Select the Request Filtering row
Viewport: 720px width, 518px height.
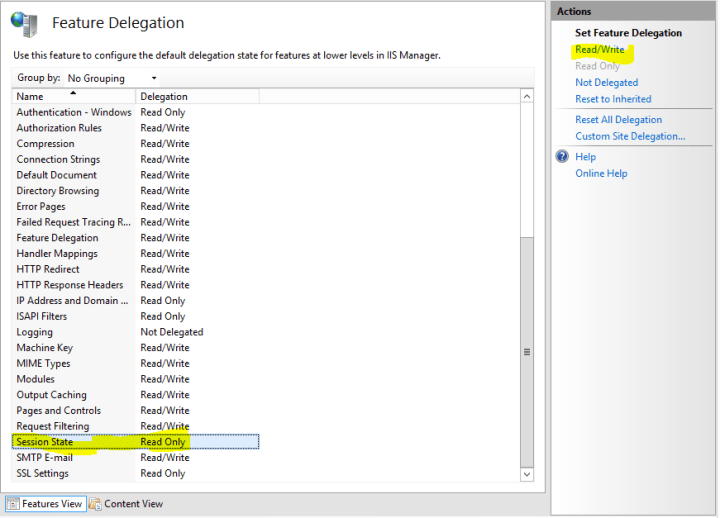pos(135,426)
